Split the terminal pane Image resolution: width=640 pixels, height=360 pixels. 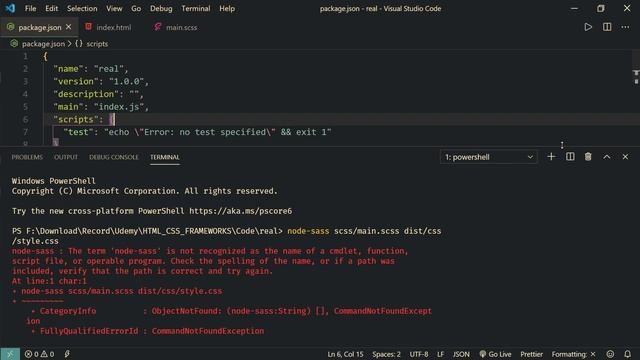click(570, 157)
